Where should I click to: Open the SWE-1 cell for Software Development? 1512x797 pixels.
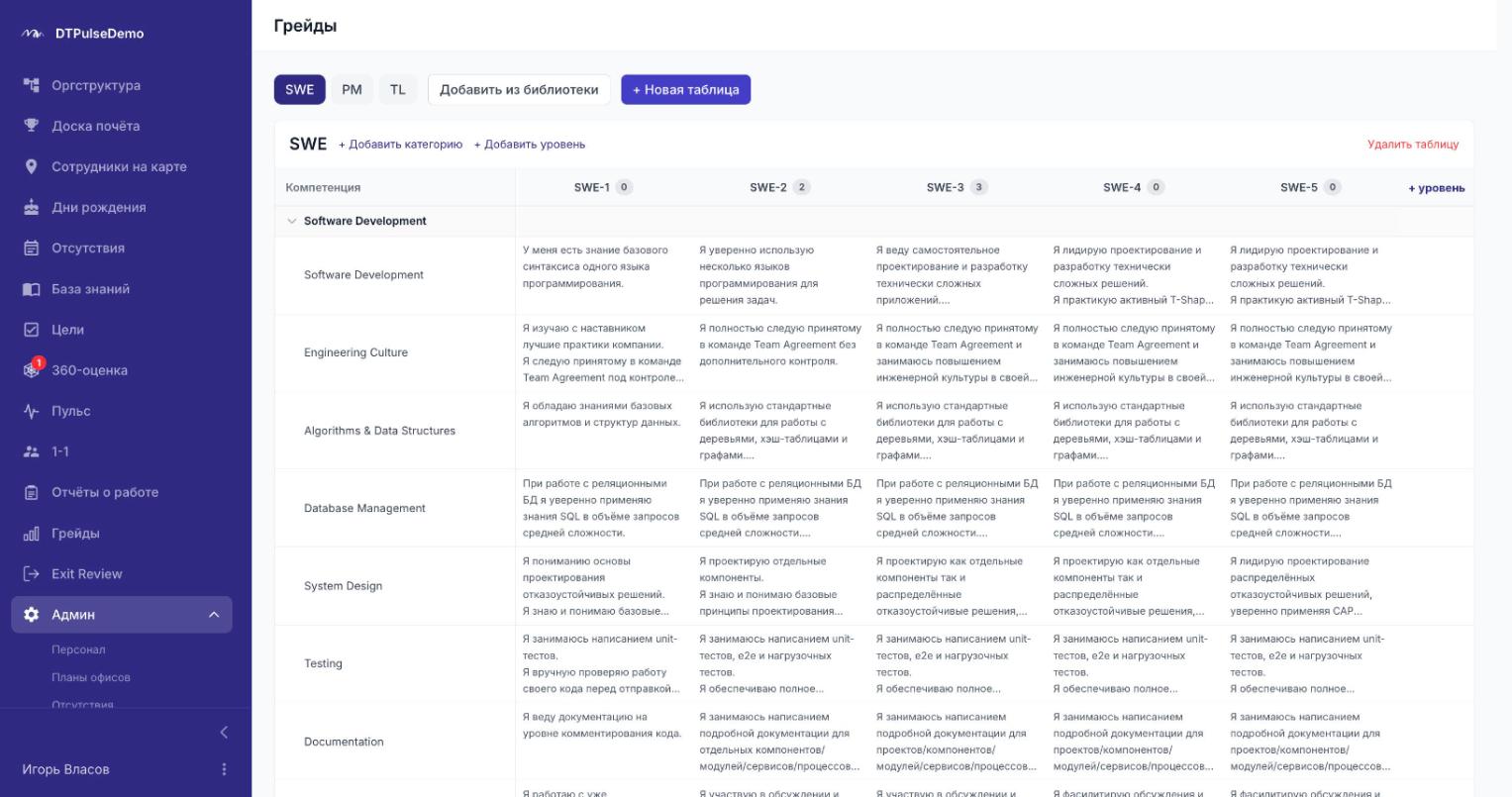(603, 275)
